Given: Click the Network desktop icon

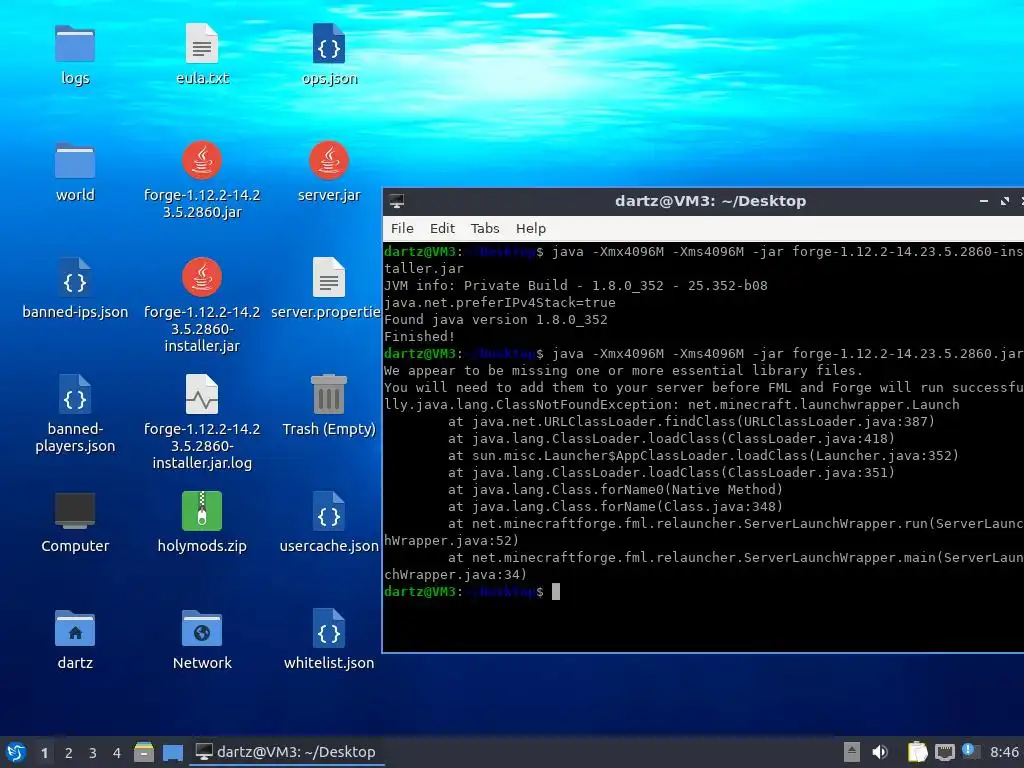Looking at the screenshot, I should click(202, 629).
